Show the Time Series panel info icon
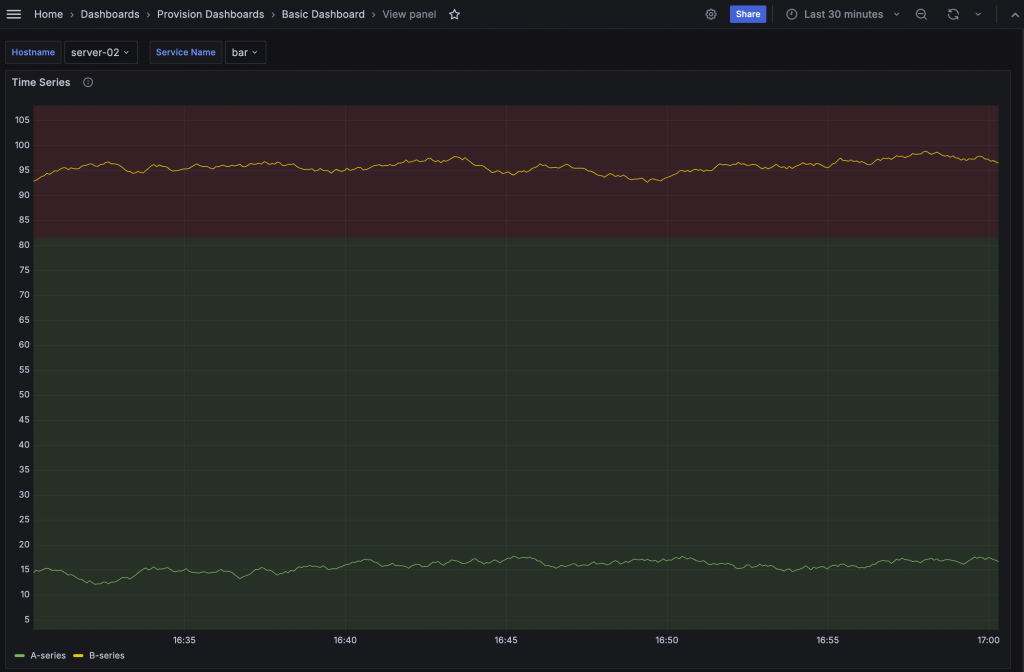1024x672 pixels. click(88, 82)
